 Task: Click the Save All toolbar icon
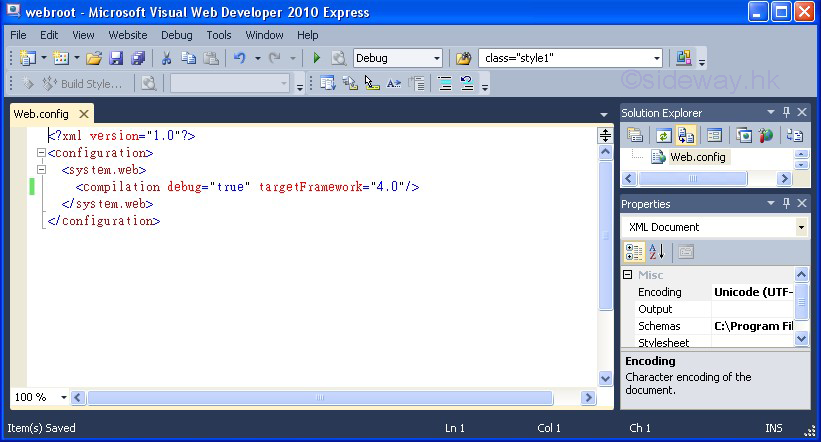tap(138, 59)
